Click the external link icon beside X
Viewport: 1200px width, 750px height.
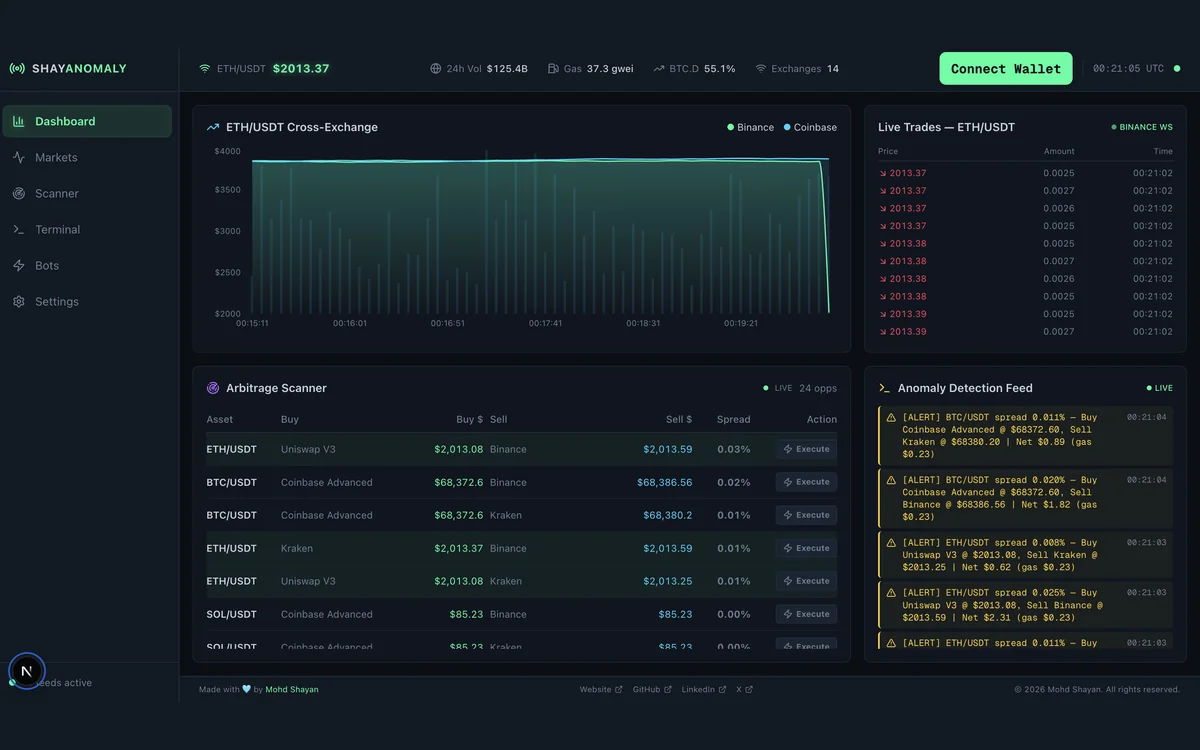pos(749,689)
